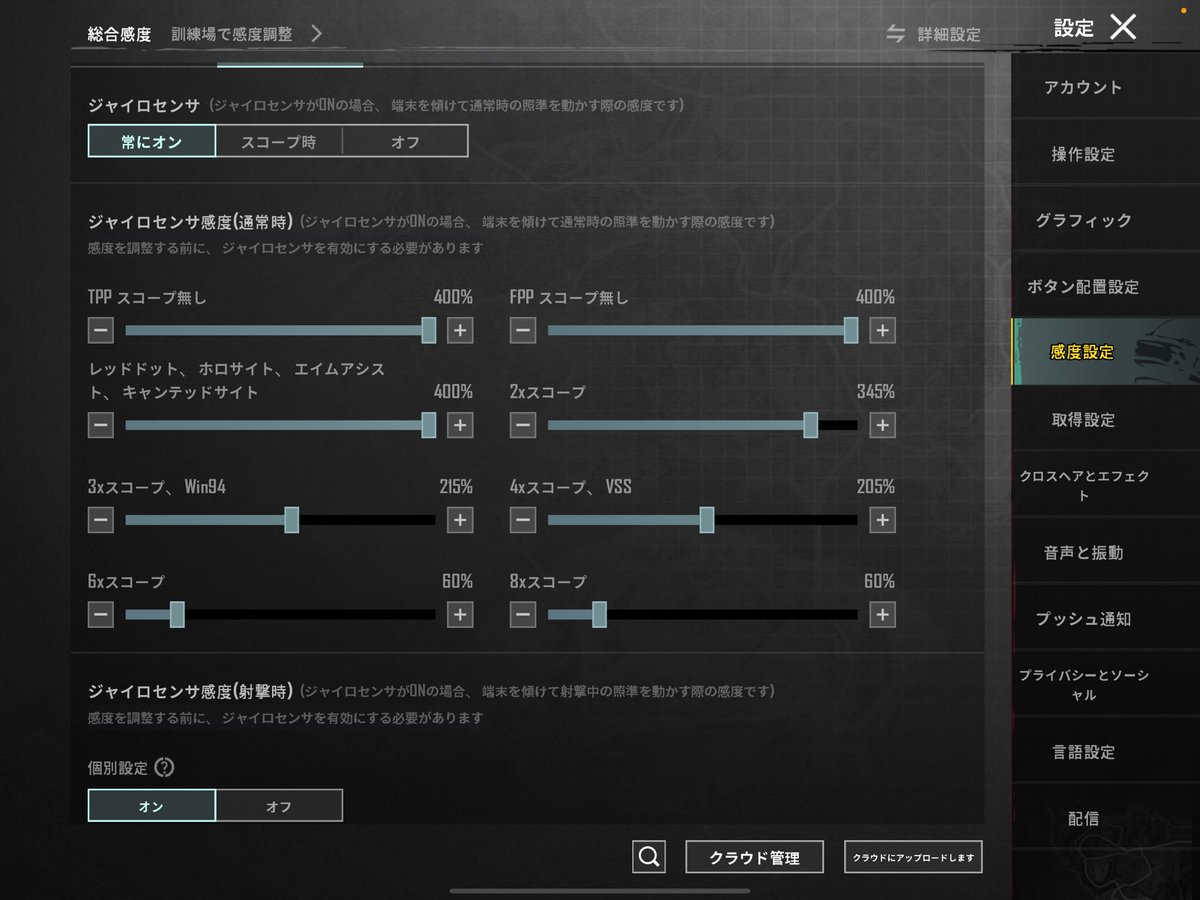Click the 3xスコープ、Win94 slider handle
This screenshot has height=900, width=1200.
click(x=292, y=520)
